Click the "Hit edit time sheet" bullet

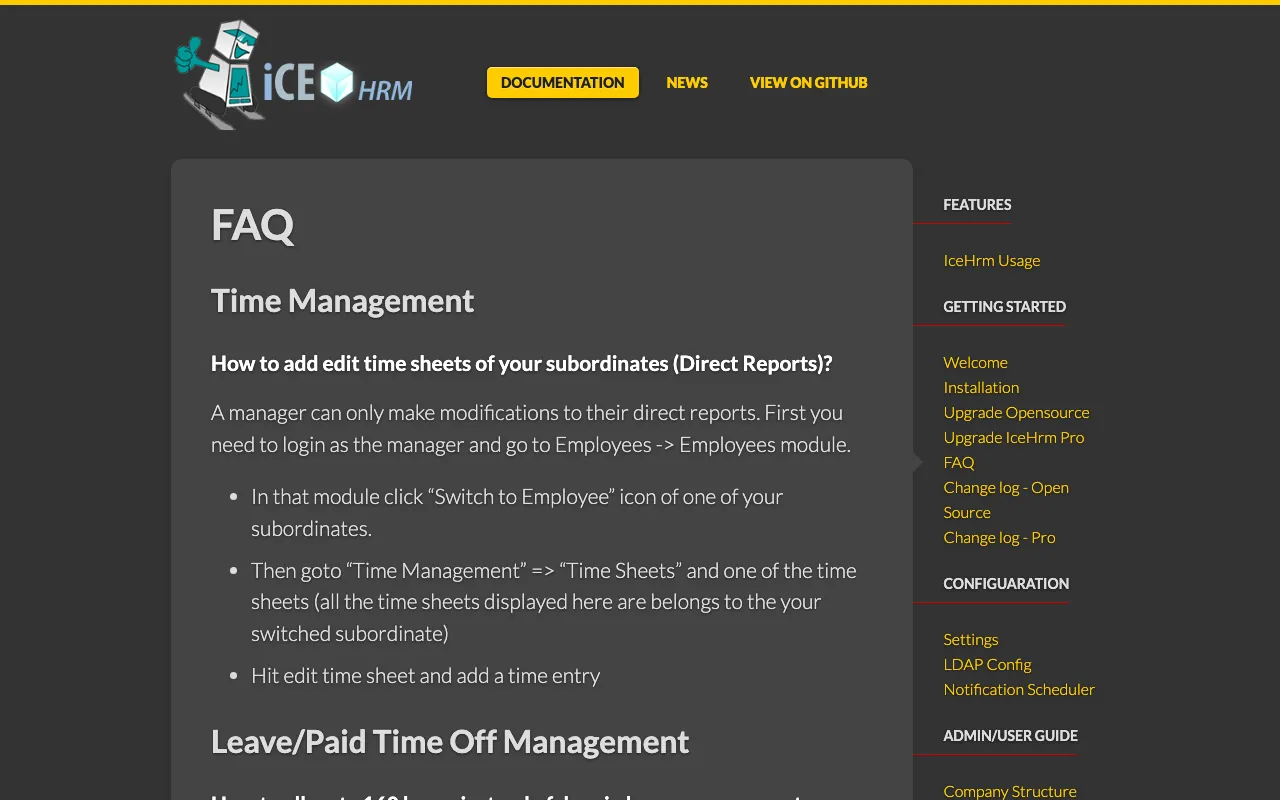coord(426,676)
